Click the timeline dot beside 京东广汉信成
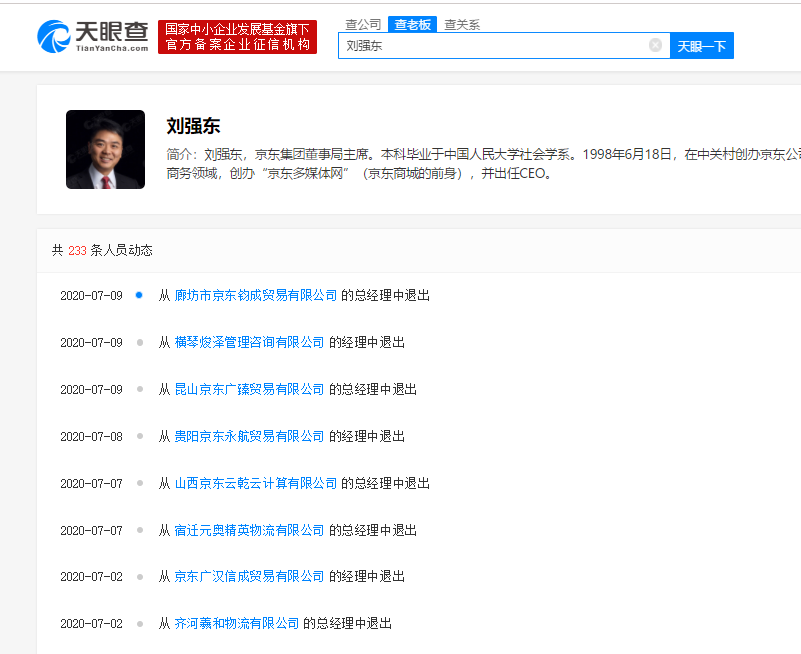 point(140,577)
